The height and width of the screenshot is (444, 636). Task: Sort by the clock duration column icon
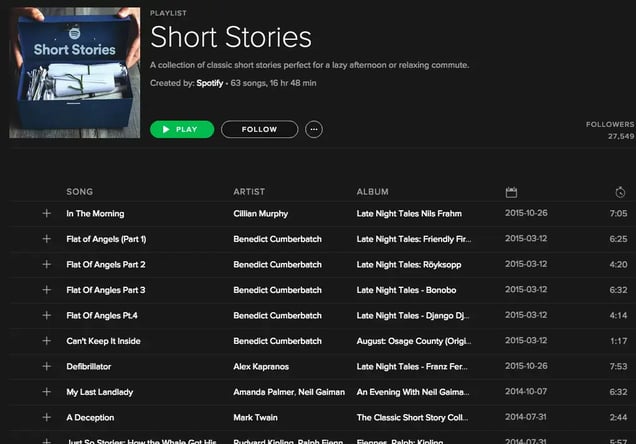pos(620,192)
